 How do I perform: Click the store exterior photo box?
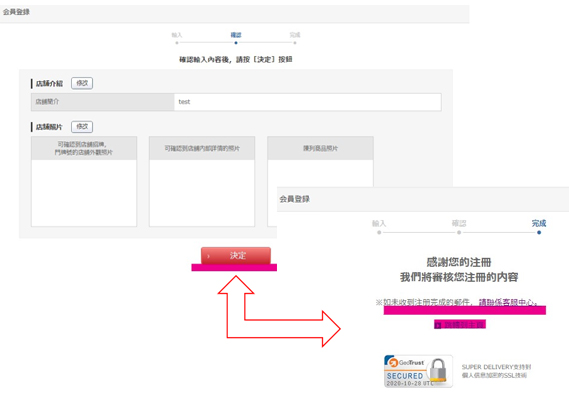coord(84,182)
